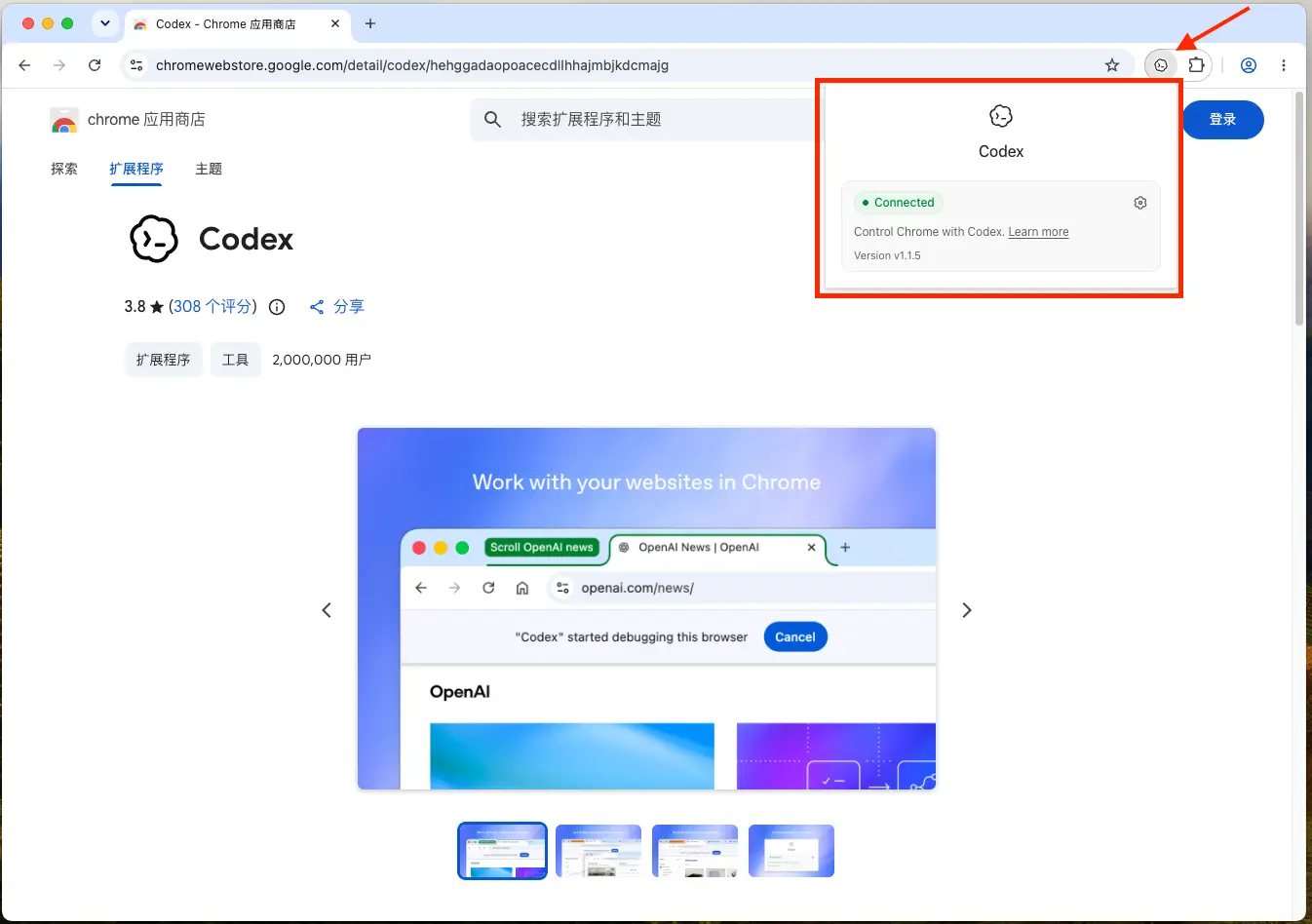Image resolution: width=1312 pixels, height=924 pixels.
Task: Click the Chrome profile avatar icon
Action: (x=1249, y=65)
